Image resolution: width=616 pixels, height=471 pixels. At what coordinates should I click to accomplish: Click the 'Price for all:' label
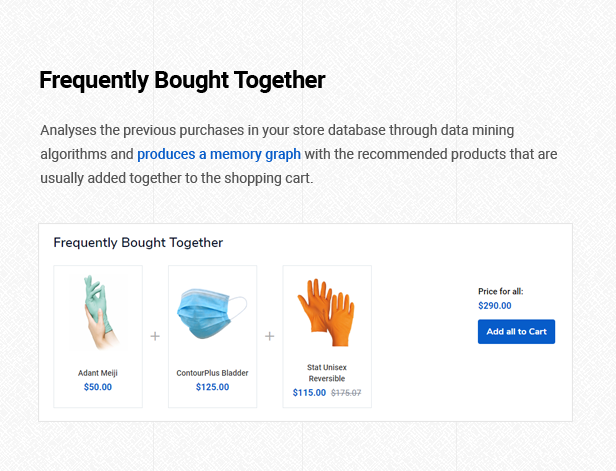500,292
